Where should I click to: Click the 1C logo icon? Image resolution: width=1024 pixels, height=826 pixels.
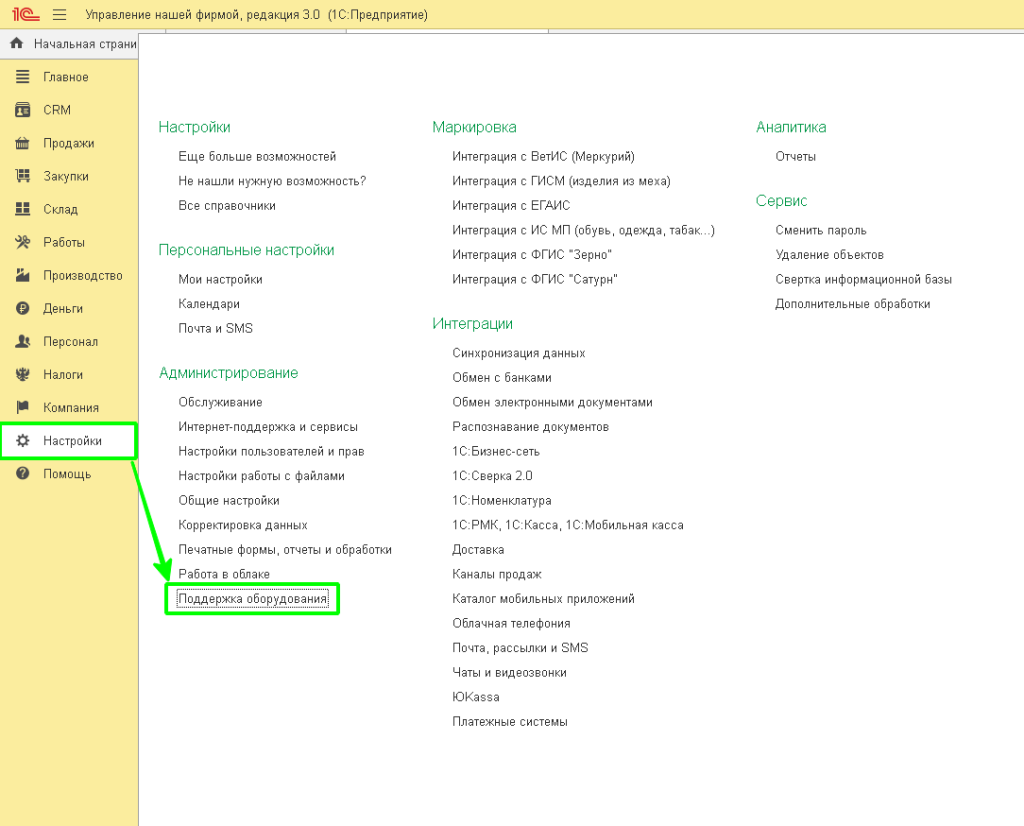[x=26, y=15]
